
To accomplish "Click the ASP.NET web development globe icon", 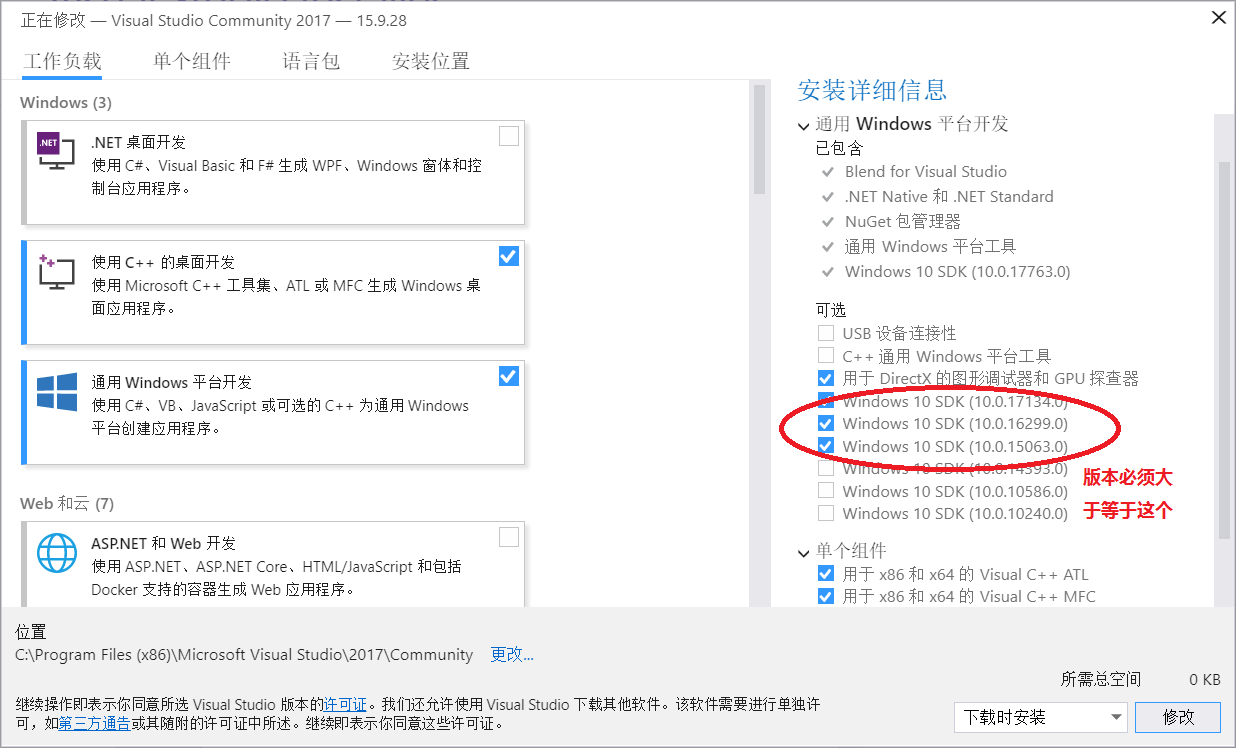I will (x=56, y=553).
